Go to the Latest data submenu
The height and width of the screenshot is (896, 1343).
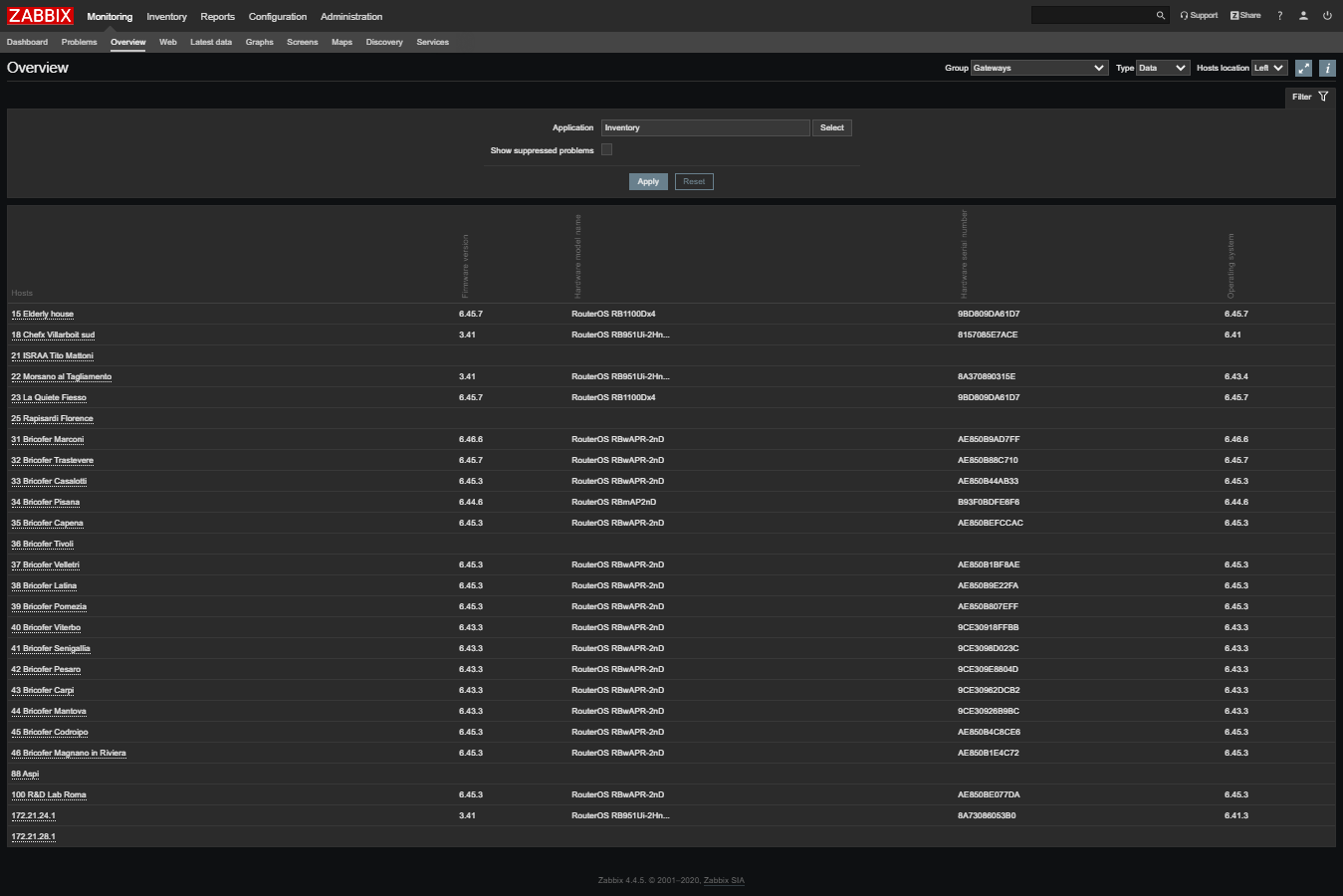(x=211, y=42)
